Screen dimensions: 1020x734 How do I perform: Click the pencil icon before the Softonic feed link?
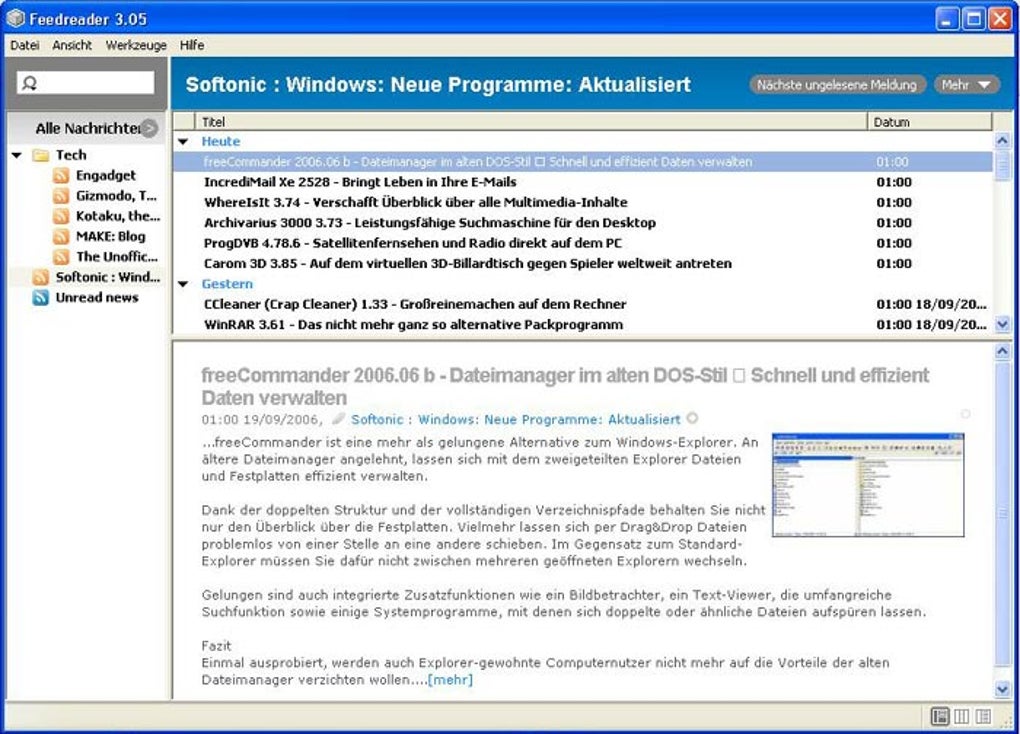click(338, 418)
